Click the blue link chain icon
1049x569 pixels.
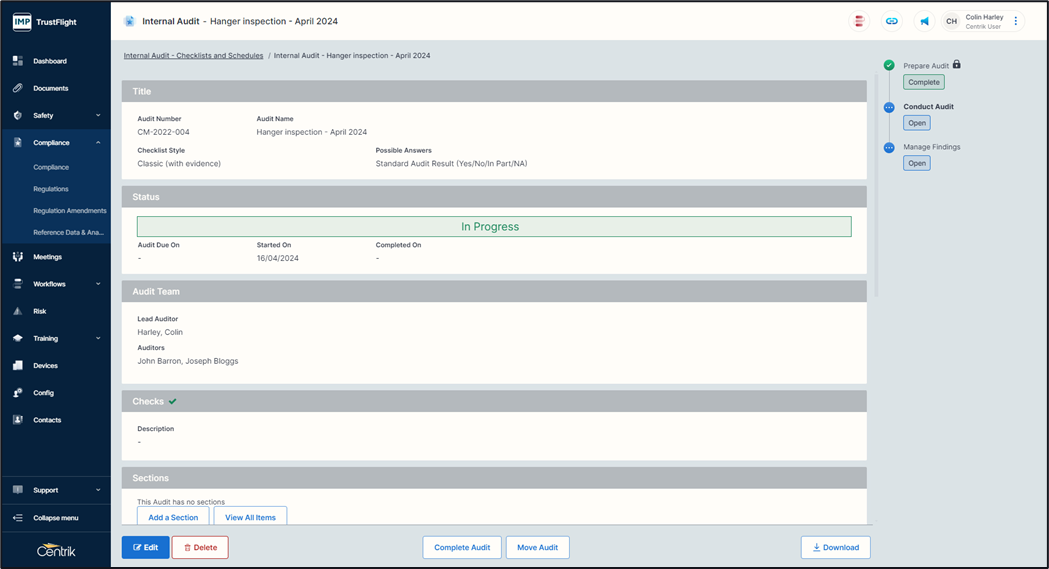(x=891, y=21)
